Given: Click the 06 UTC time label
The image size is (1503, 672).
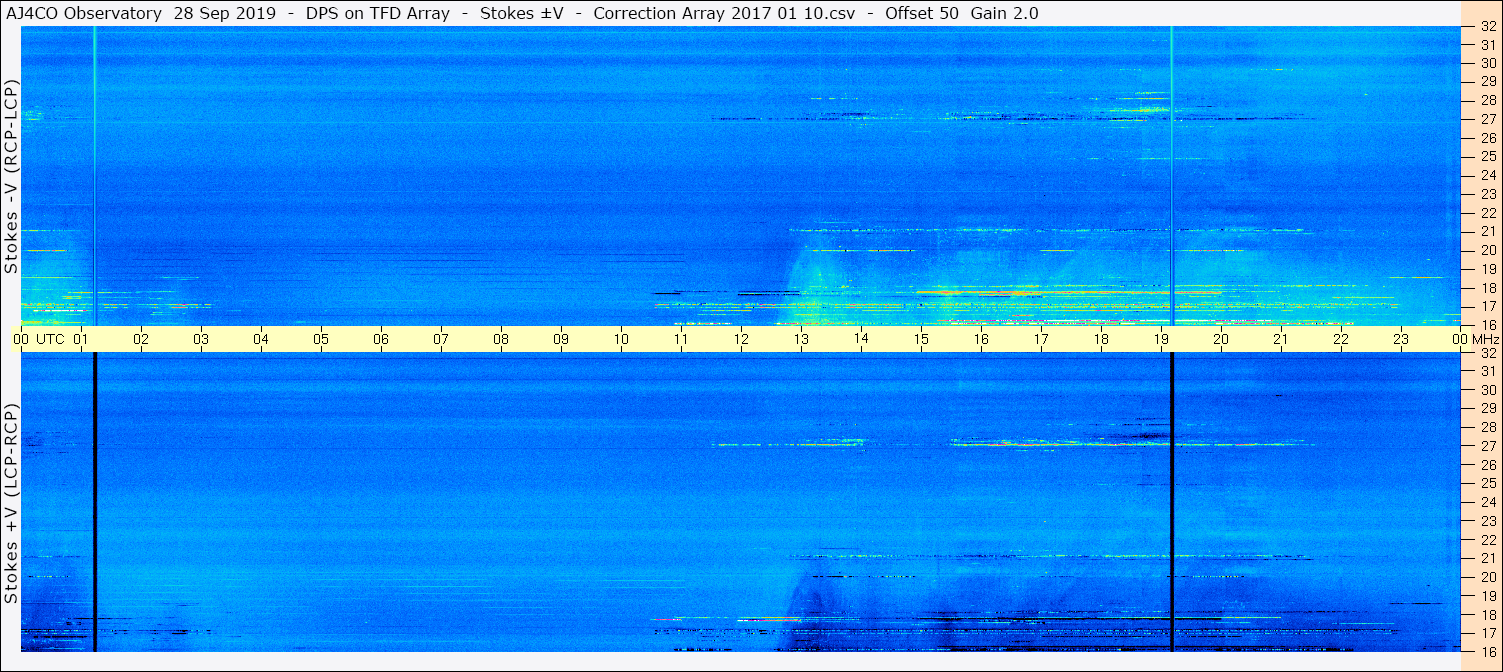Looking at the screenshot, I should click(x=381, y=339).
